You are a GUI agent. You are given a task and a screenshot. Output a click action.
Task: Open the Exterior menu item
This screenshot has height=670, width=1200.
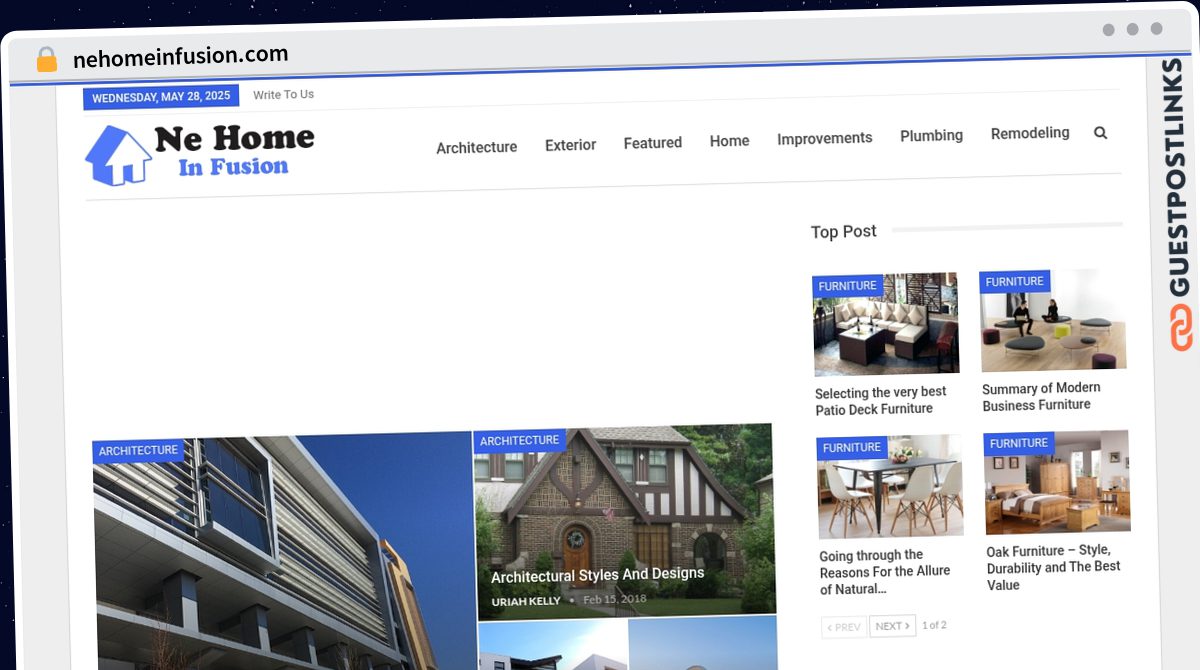570,145
